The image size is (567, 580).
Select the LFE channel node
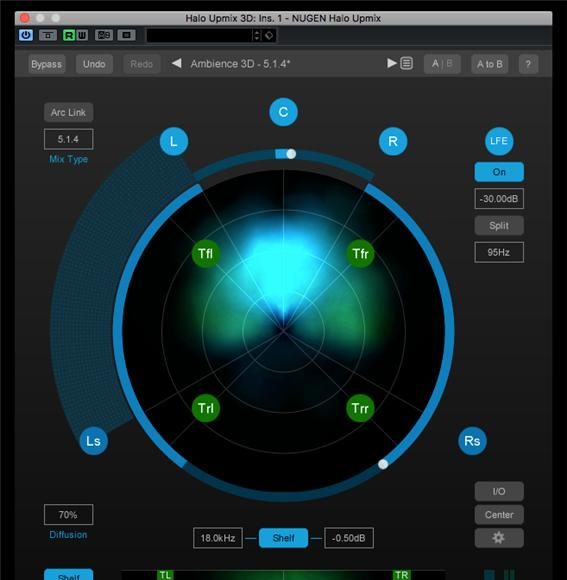[499, 141]
